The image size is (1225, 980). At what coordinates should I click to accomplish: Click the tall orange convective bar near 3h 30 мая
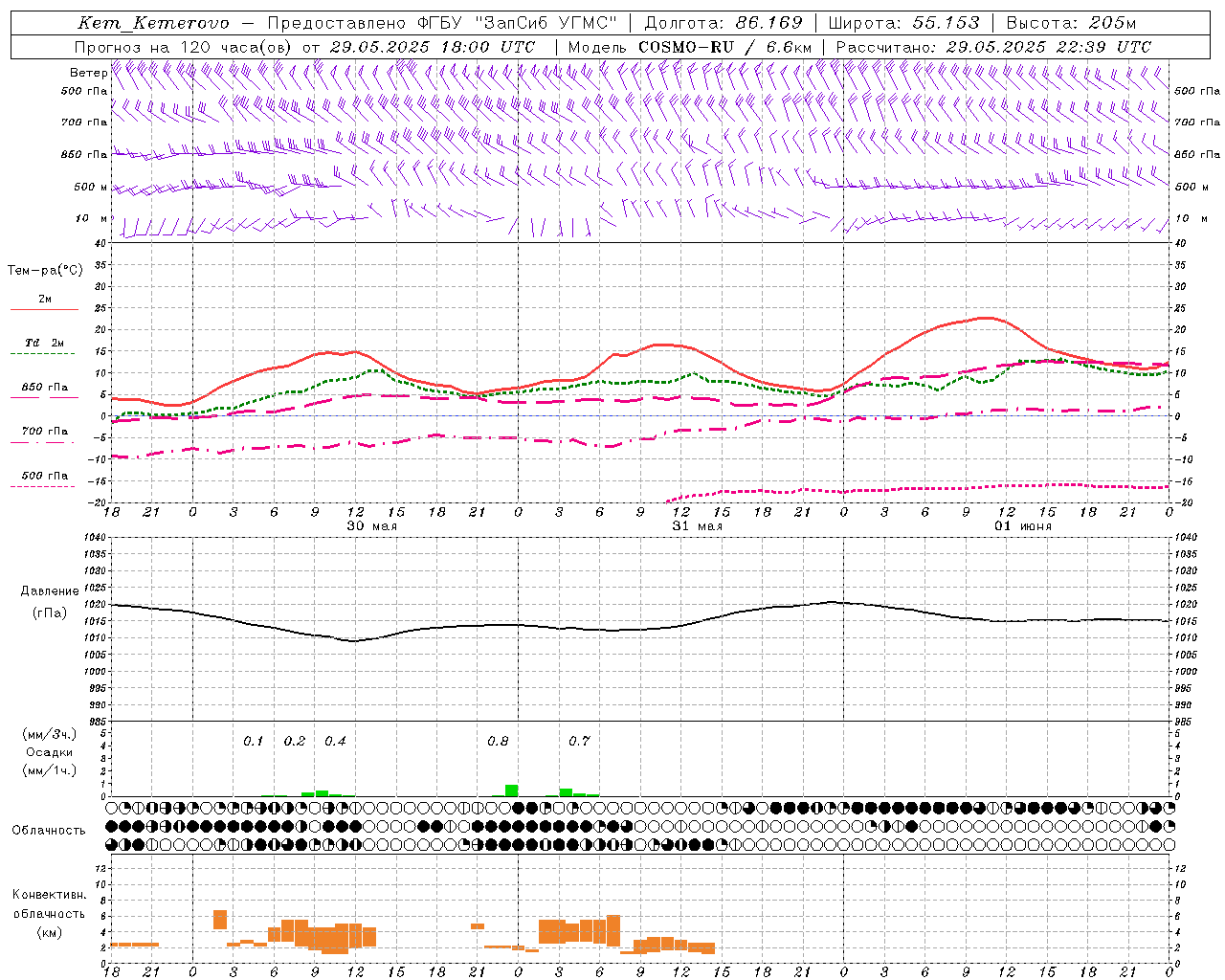pos(220,920)
